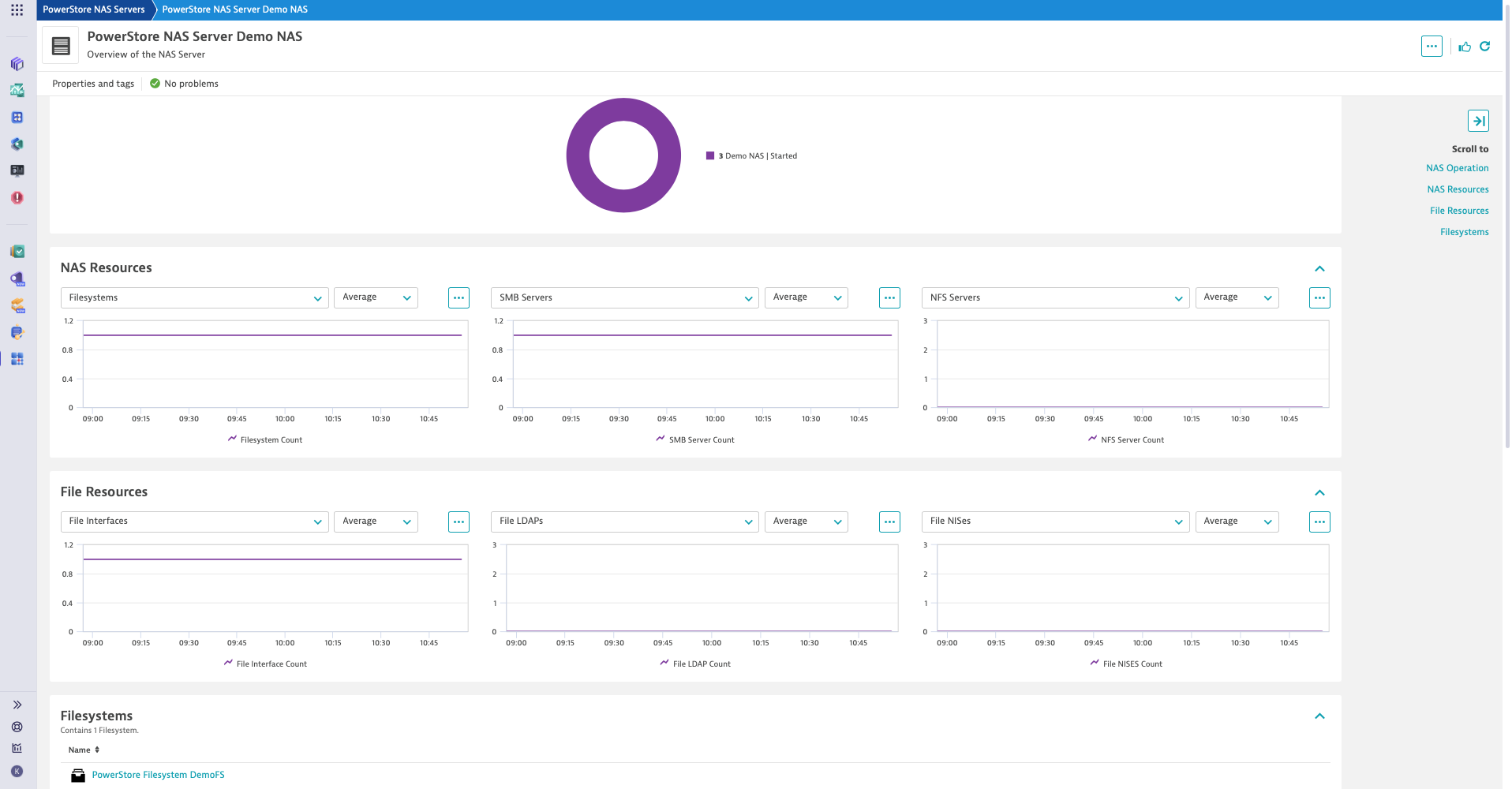
Task: Open the NFS Servers metric dropdown
Action: (1055, 298)
